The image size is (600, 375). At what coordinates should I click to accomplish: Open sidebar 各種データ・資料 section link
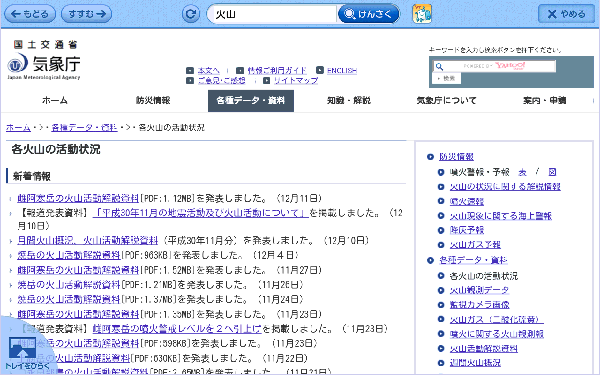[x=473, y=260]
